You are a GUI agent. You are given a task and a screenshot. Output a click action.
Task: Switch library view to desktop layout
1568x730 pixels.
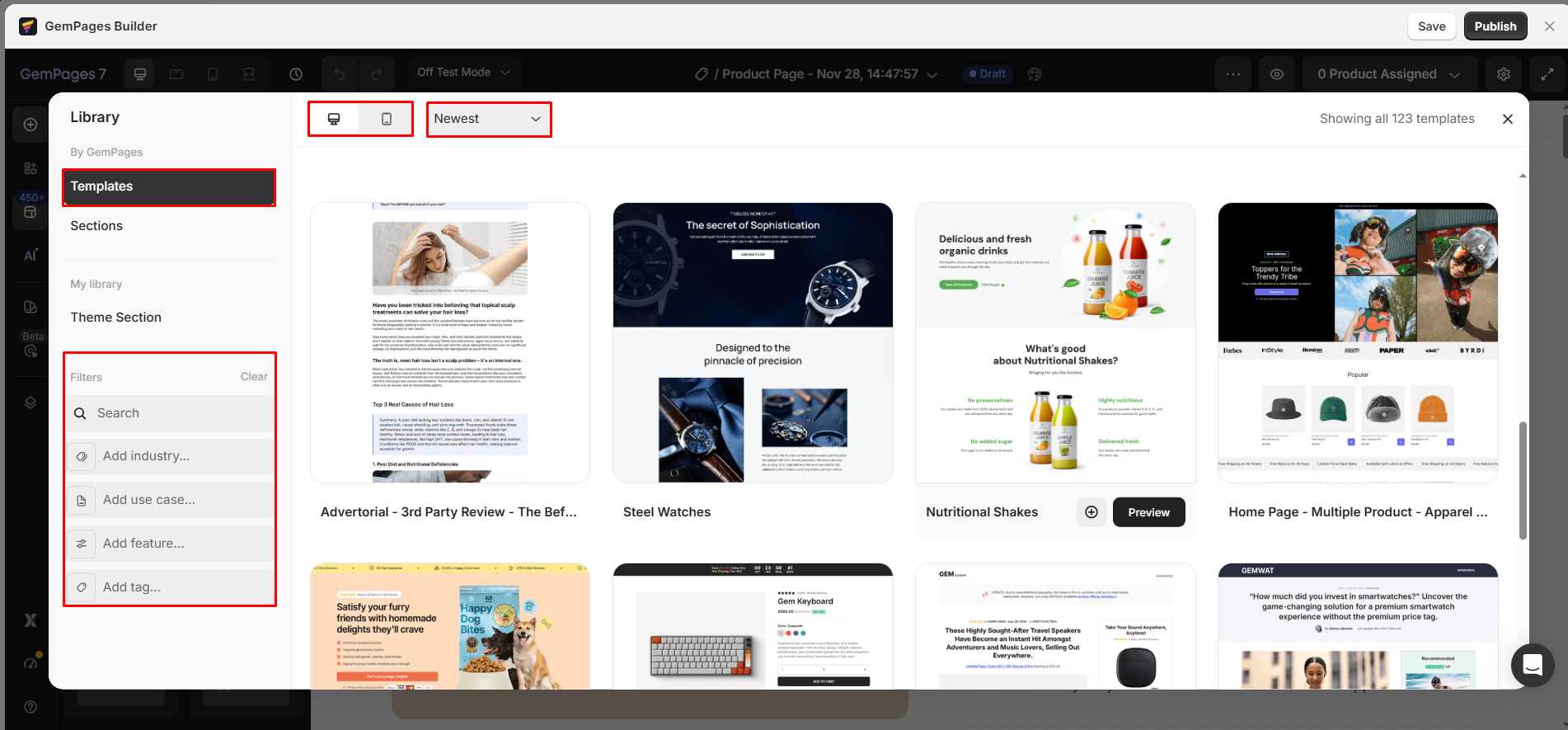tap(334, 119)
